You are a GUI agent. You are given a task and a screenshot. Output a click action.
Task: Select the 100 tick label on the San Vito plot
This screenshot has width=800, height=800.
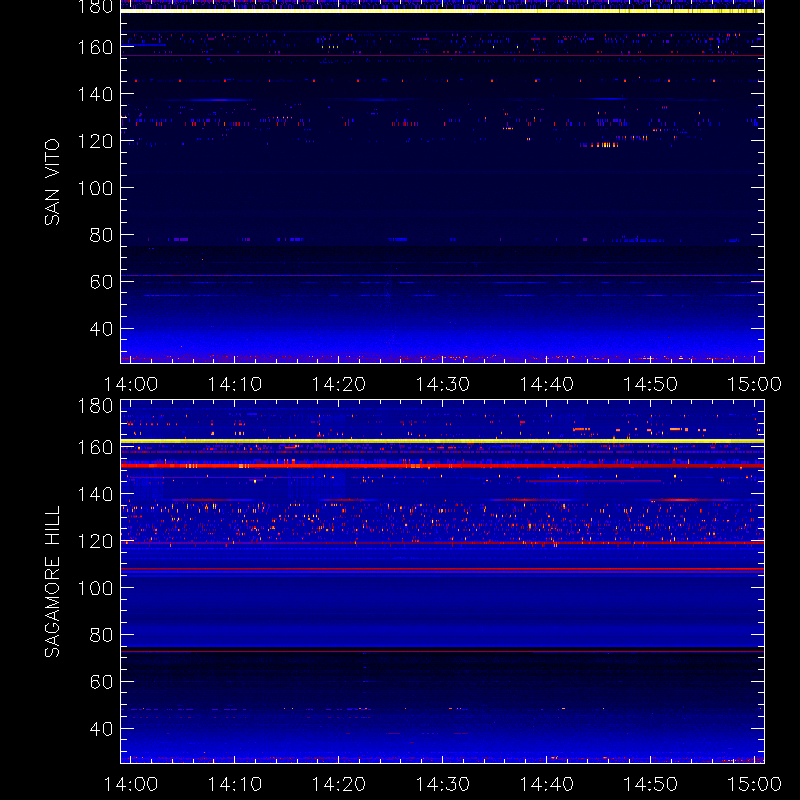95,188
